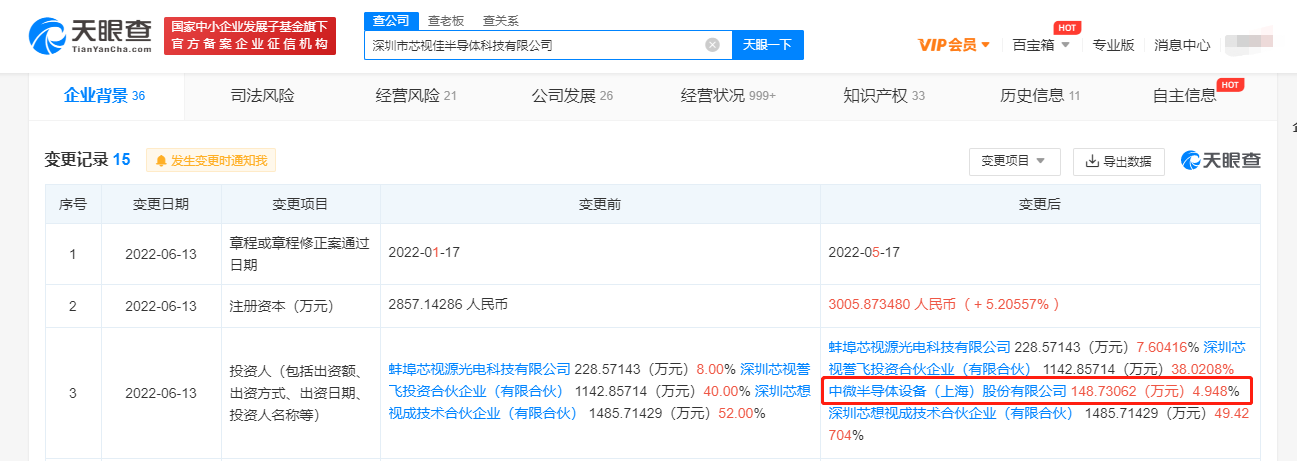Click the 变更日期 column header
Screen dimensions: 1297x461
click(161, 204)
